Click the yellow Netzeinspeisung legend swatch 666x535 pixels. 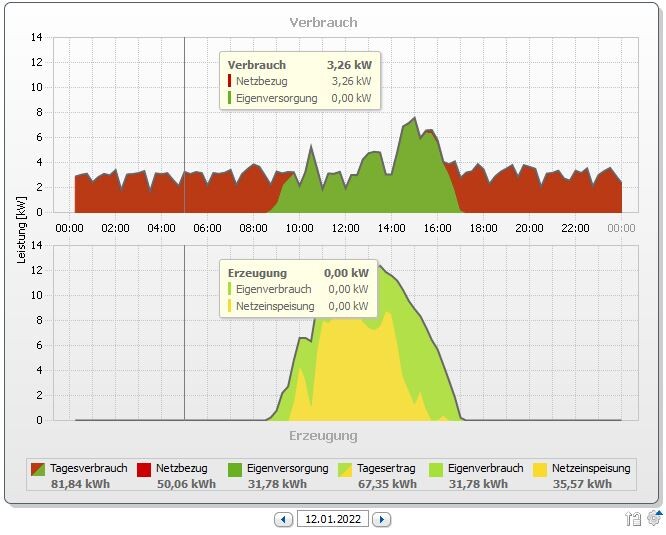pyautogui.click(x=540, y=469)
